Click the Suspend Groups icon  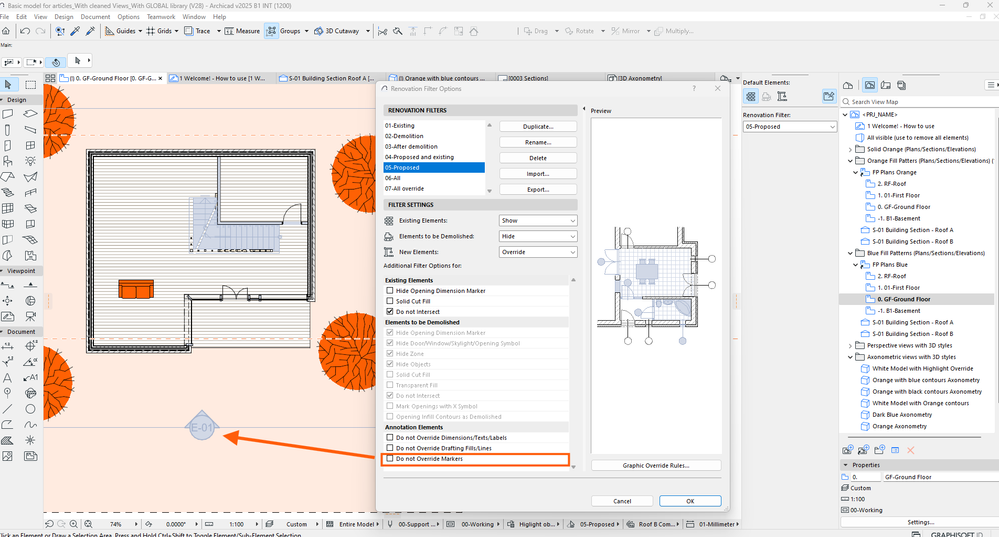pos(270,31)
